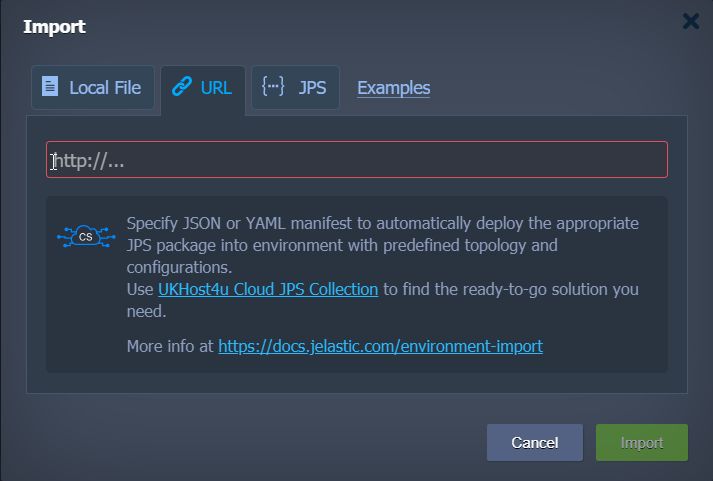Click the JPS curly braces icon
This screenshot has height=481, width=713.
pyautogui.click(x=273, y=86)
